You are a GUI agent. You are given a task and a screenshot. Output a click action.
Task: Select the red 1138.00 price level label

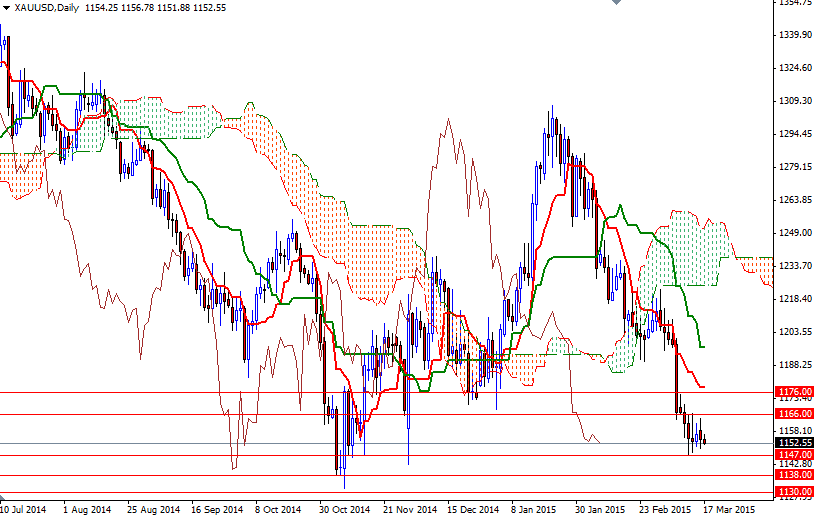click(x=793, y=475)
